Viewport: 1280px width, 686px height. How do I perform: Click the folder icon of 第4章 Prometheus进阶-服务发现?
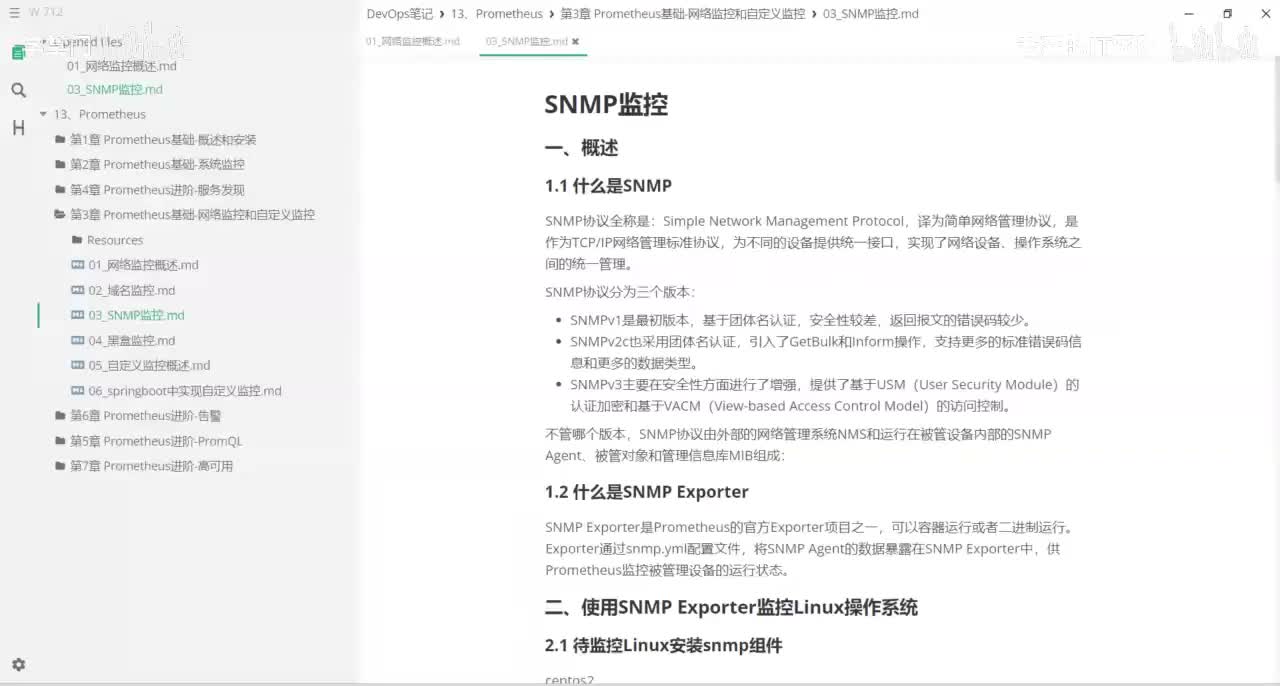(x=60, y=190)
